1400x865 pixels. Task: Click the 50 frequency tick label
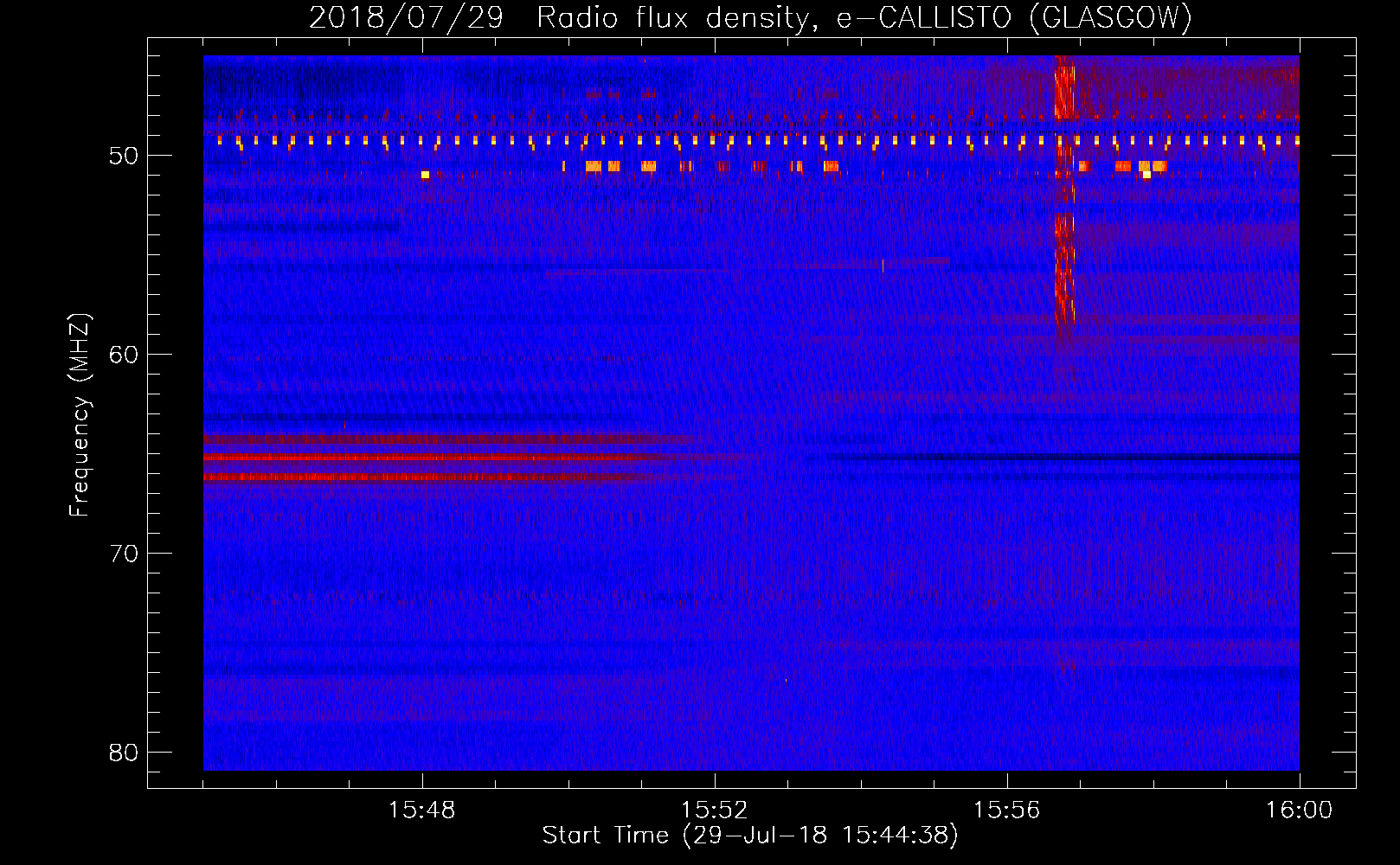pyautogui.click(x=125, y=156)
